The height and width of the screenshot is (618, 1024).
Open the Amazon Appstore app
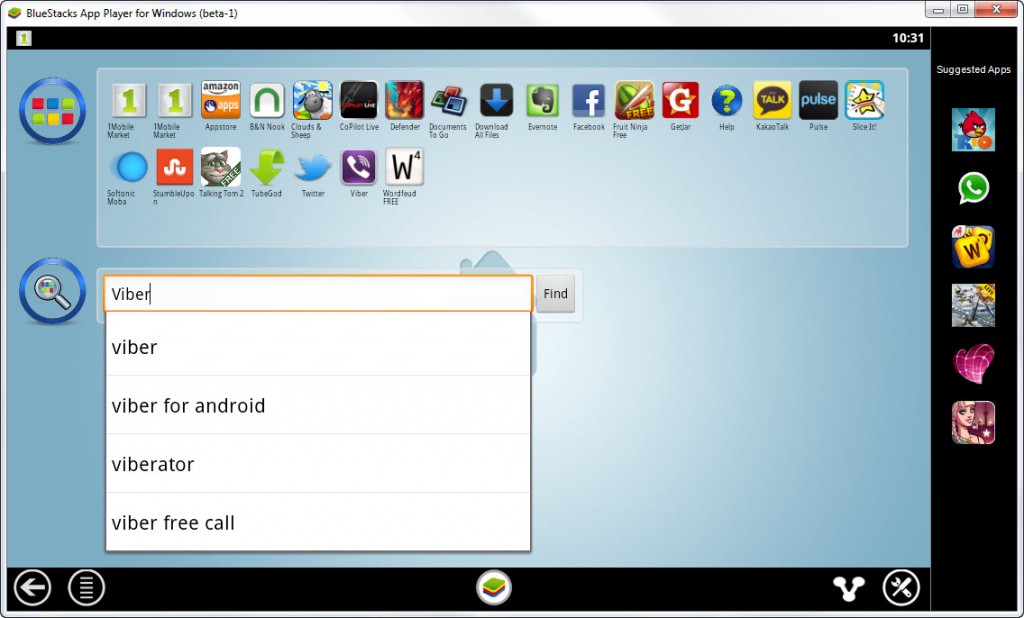click(x=221, y=101)
